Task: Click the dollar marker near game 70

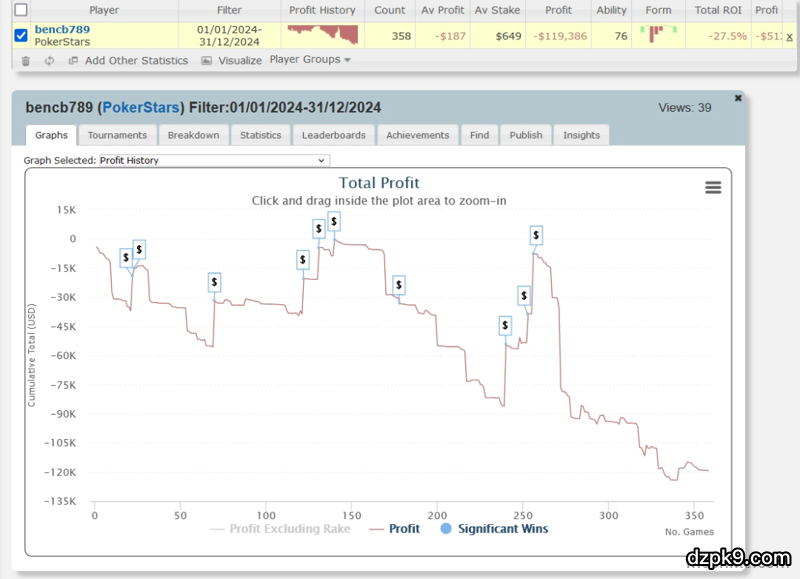Action: 214,282
